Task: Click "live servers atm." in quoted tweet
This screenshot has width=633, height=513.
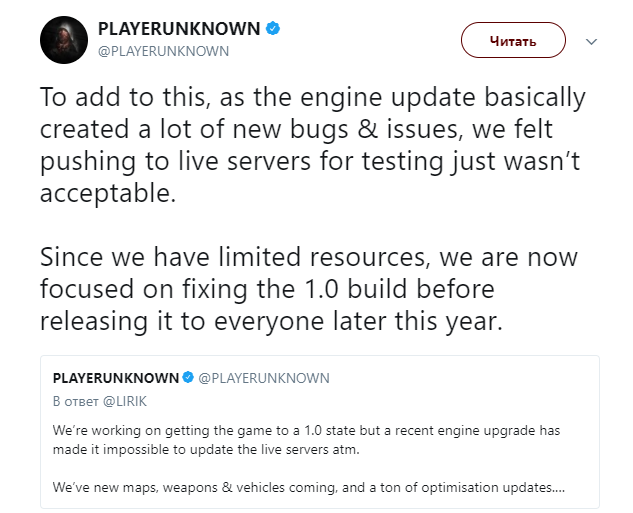Action: tap(310, 449)
